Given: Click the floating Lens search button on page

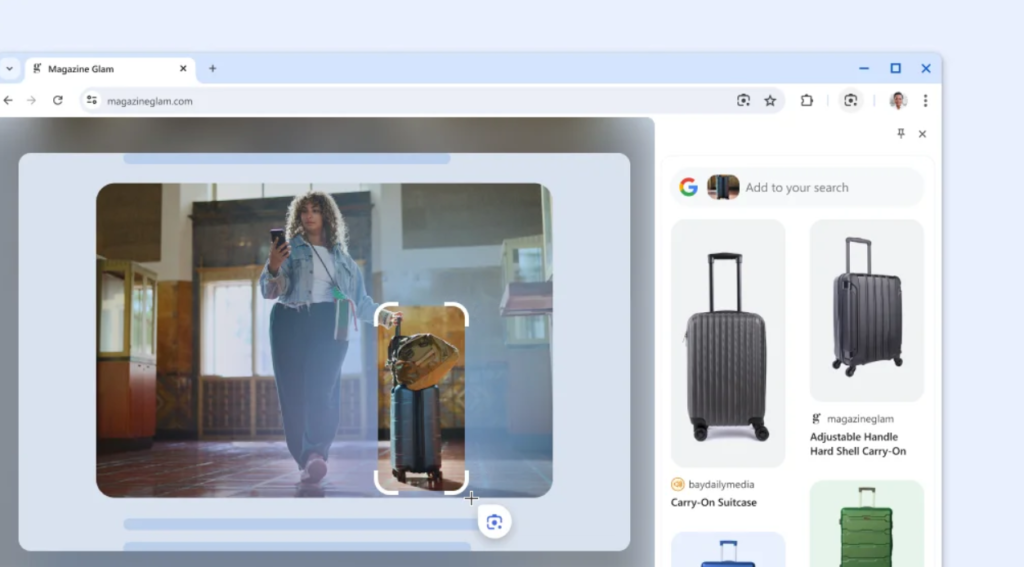Looking at the screenshot, I should [x=494, y=522].
